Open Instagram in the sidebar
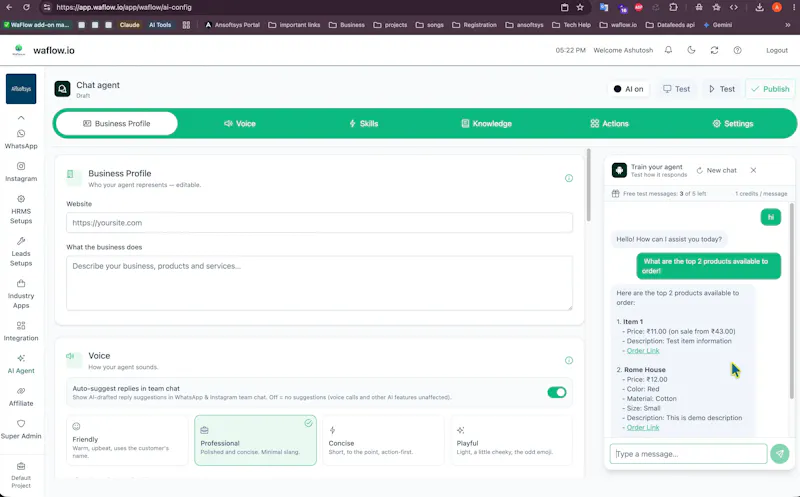 click(21, 172)
